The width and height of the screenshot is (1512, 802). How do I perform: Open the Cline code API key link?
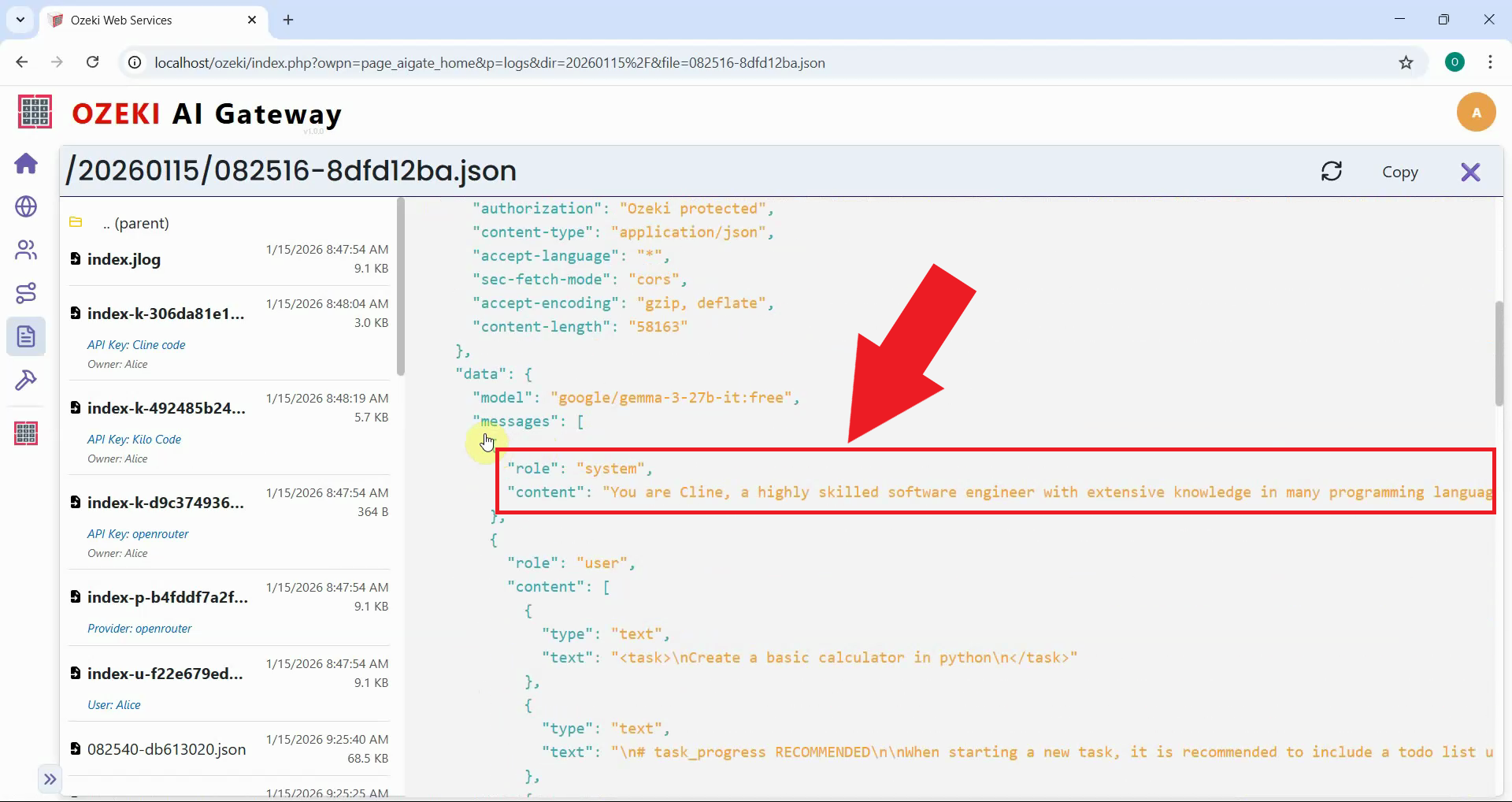pos(136,345)
